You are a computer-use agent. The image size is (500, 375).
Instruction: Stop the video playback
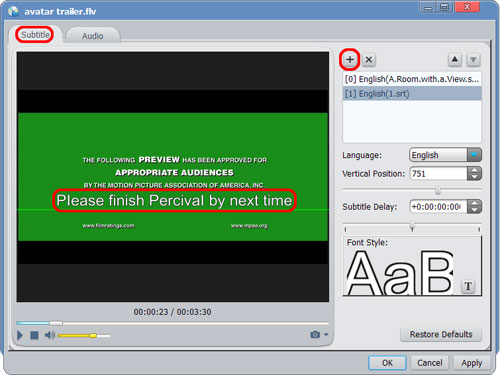(34, 335)
